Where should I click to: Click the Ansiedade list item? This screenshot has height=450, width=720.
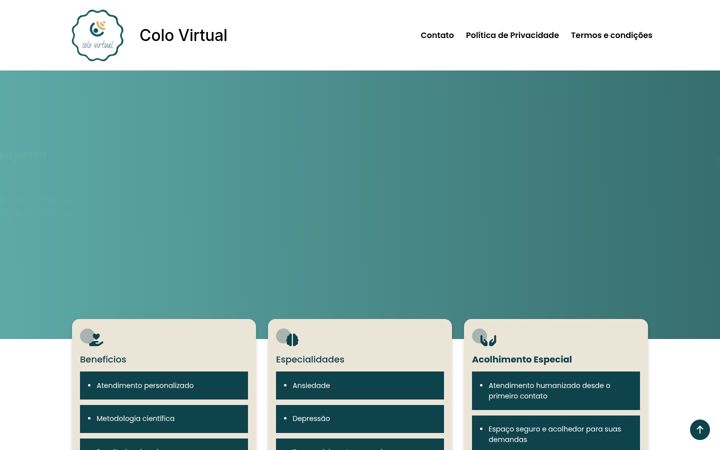[360, 385]
